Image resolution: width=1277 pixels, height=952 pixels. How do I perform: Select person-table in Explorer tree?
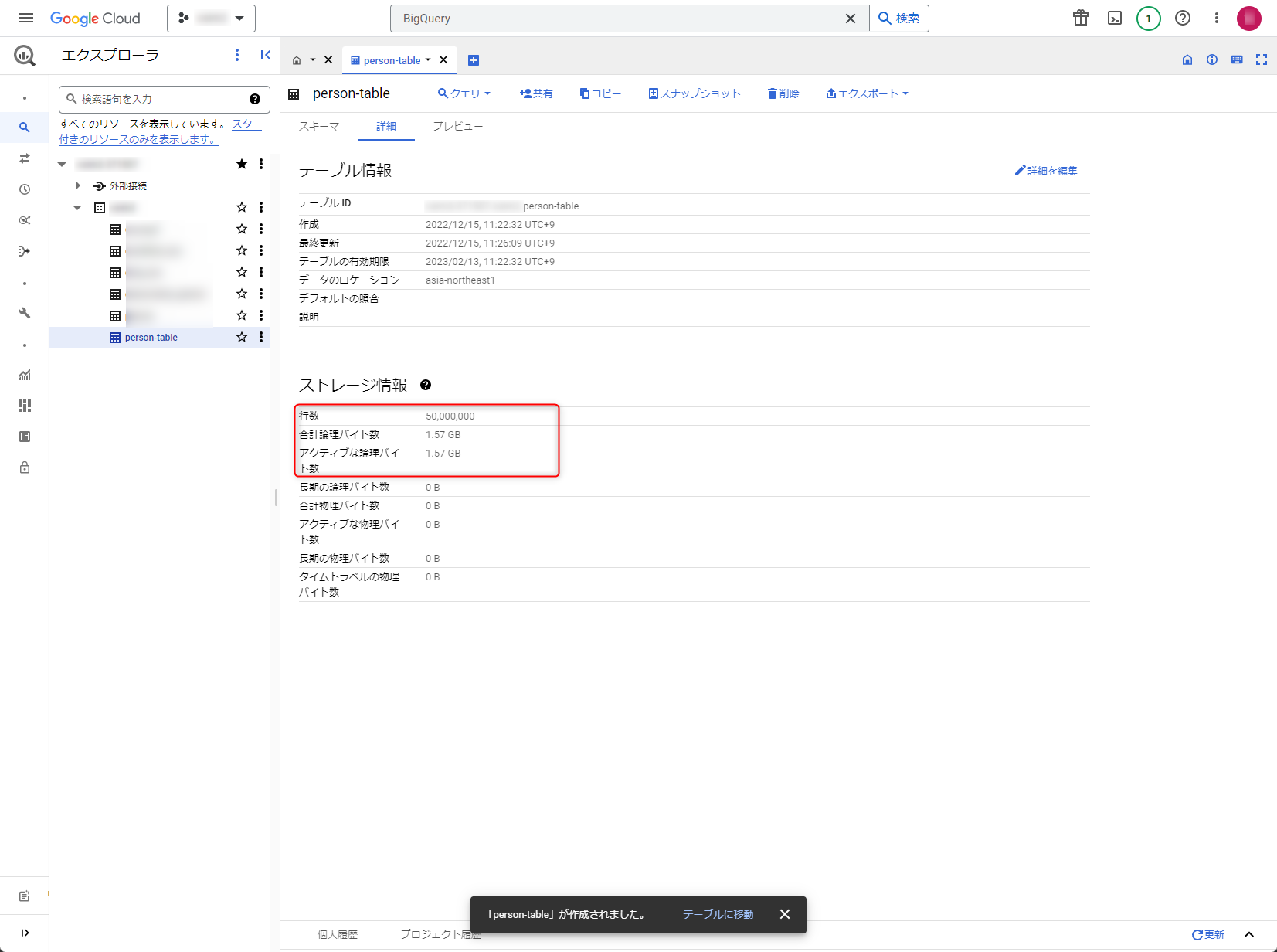click(x=151, y=338)
